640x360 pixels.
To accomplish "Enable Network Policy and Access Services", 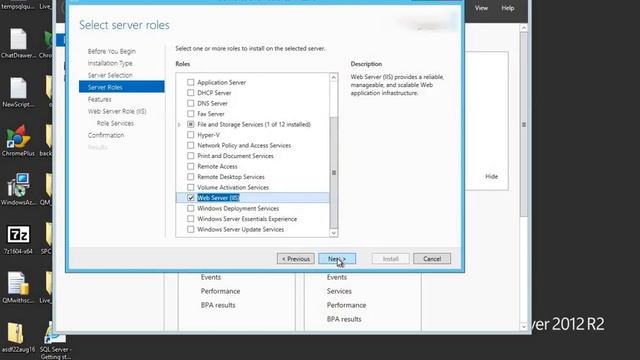I will (191, 145).
